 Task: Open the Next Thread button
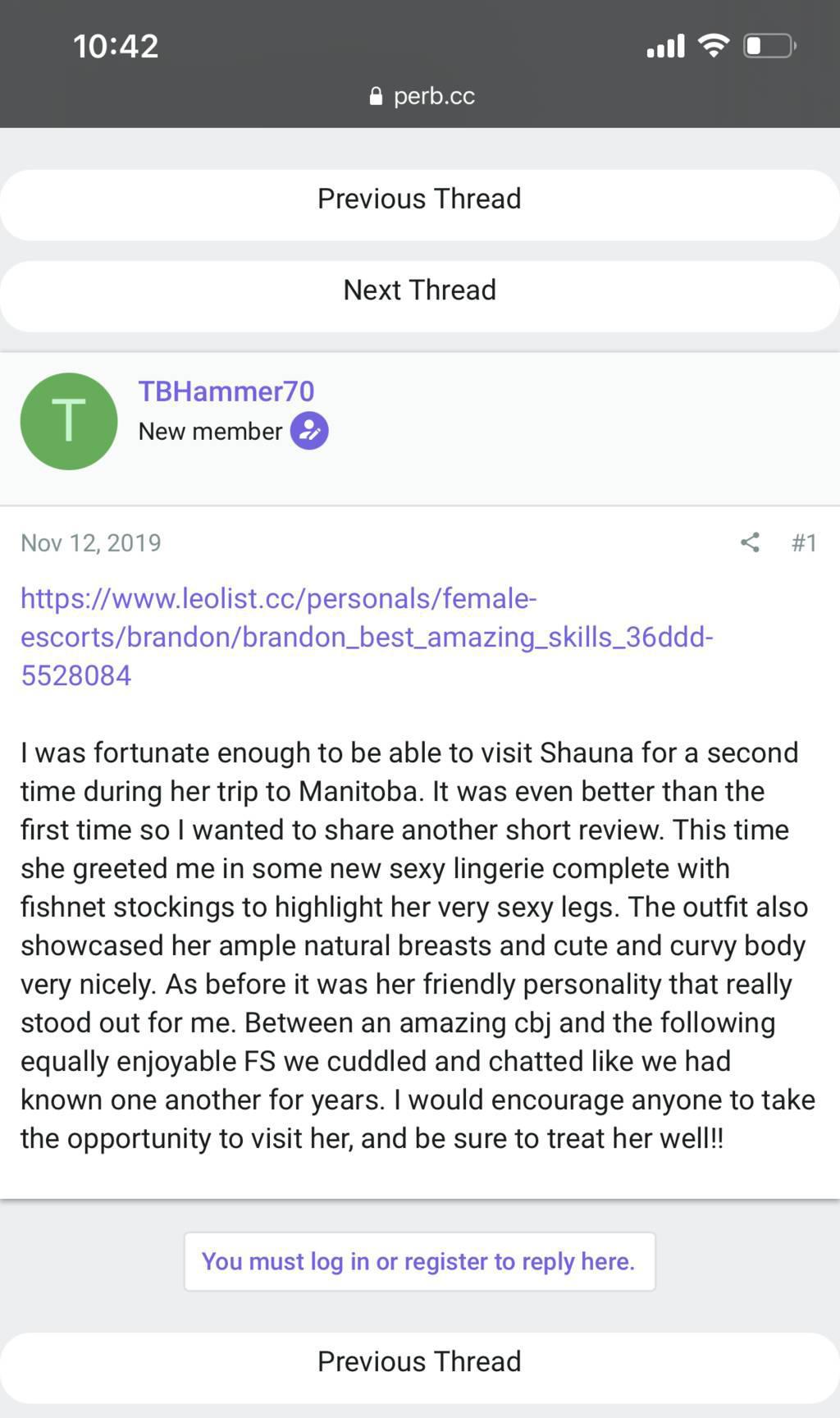coord(419,290)
